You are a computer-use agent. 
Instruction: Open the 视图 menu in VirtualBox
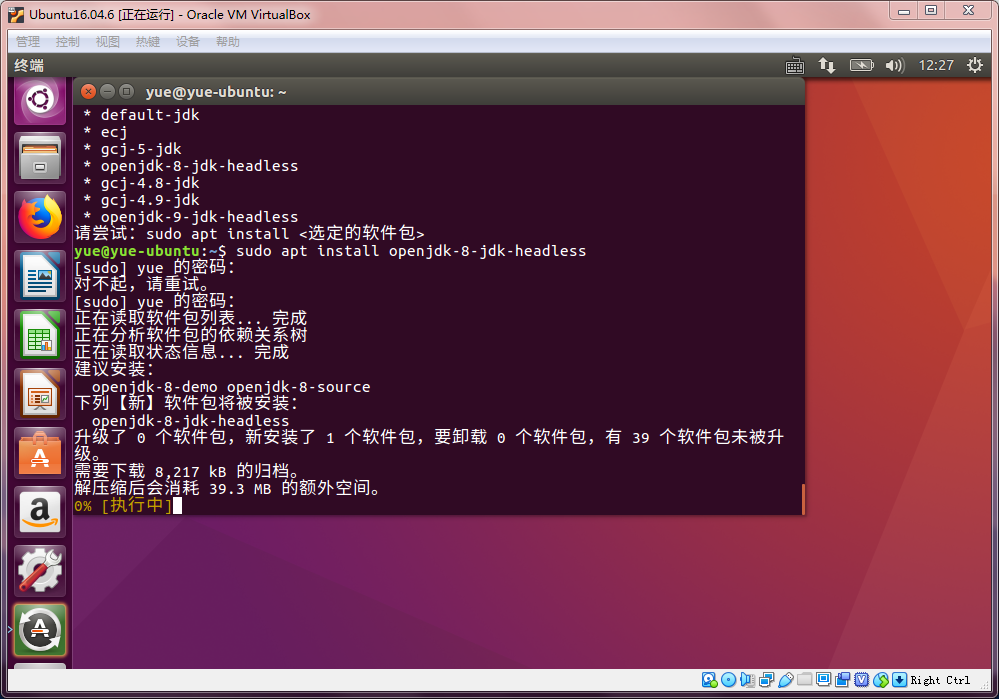[108, 42]
